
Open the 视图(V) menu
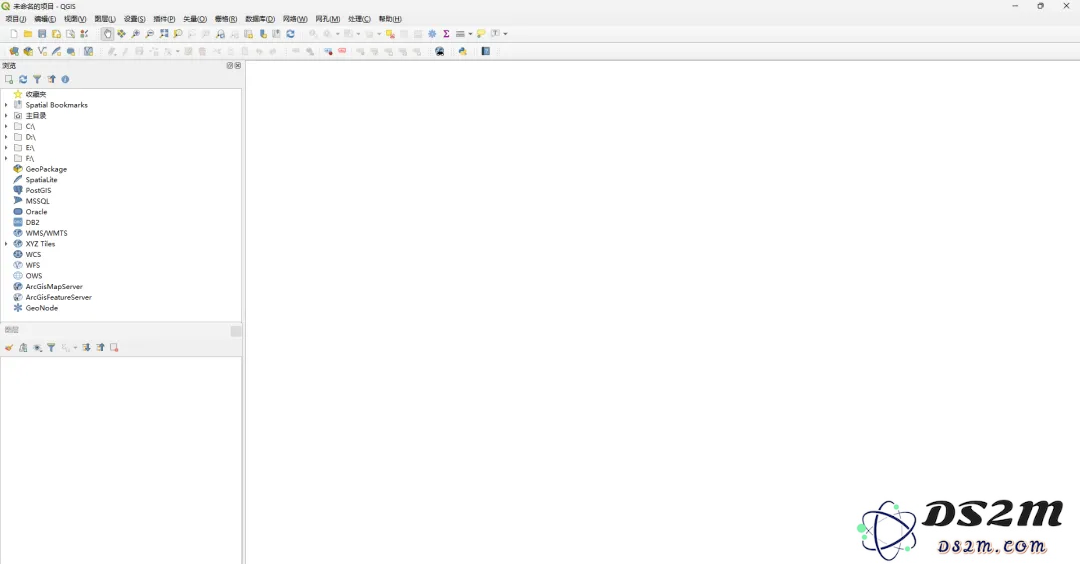(75, 19)
